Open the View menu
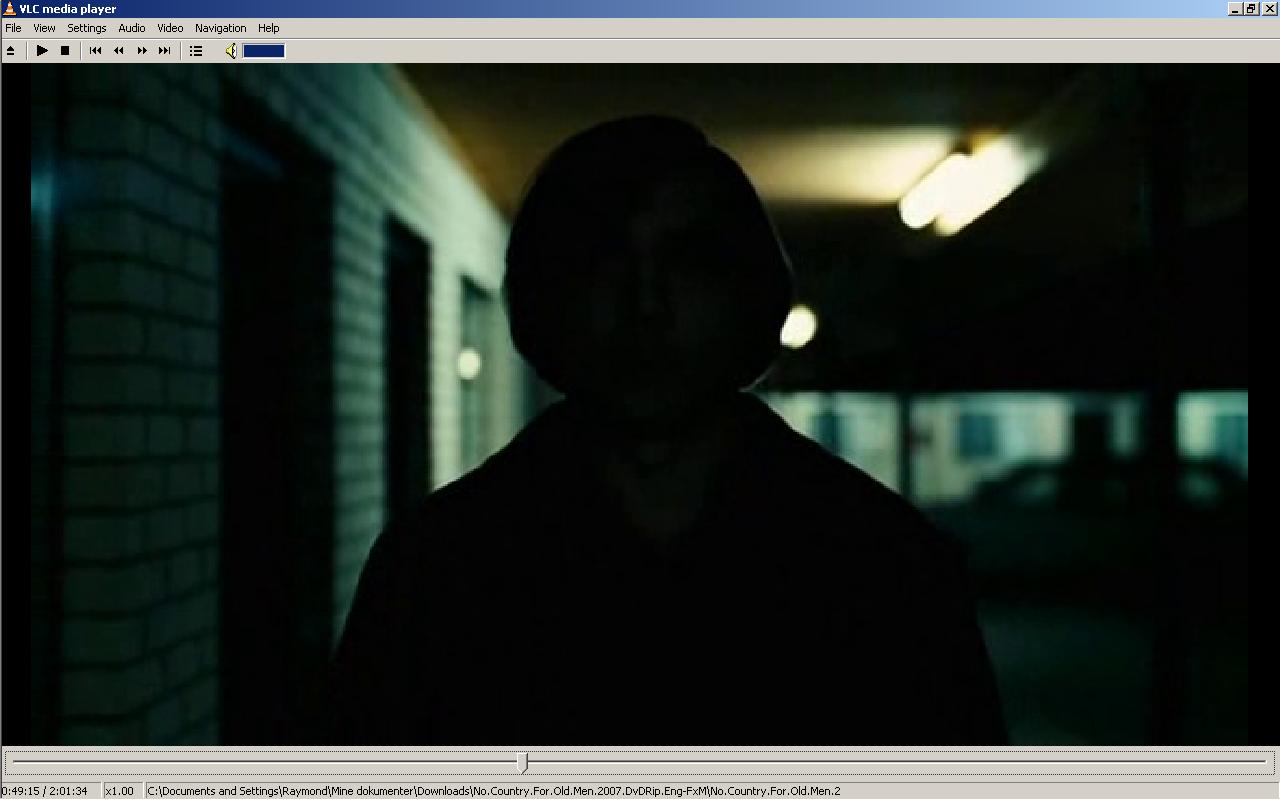 click(x=44, y=28)
